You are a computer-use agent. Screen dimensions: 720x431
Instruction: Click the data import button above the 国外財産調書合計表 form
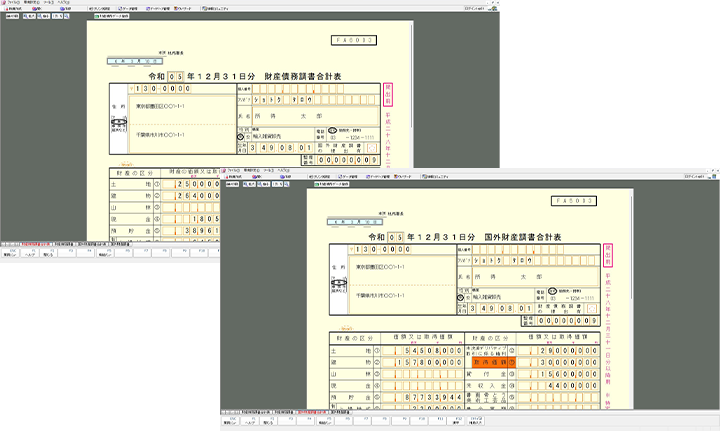click(332, 185)
